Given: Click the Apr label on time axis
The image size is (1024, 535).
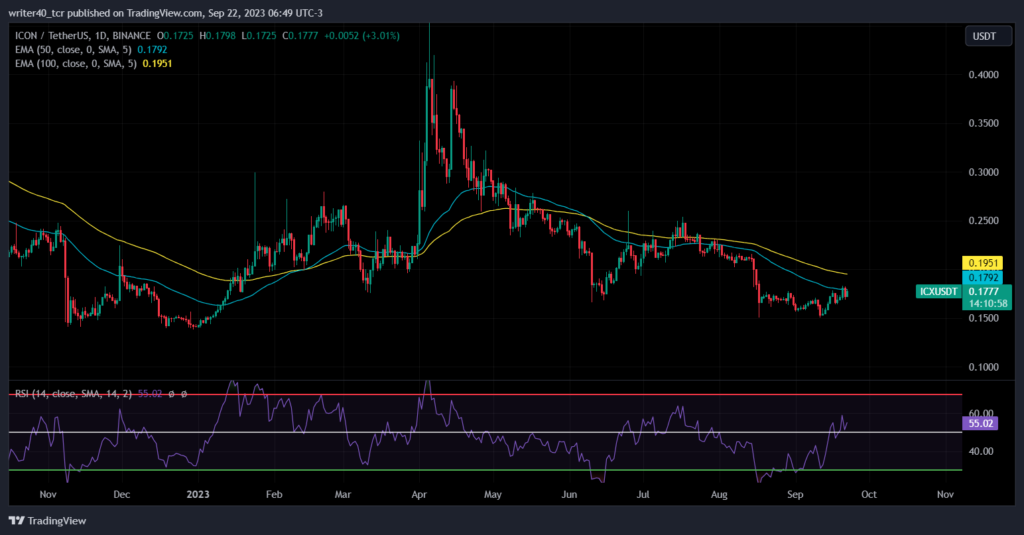Looking at the screenshot, I should tap(419, 494).
